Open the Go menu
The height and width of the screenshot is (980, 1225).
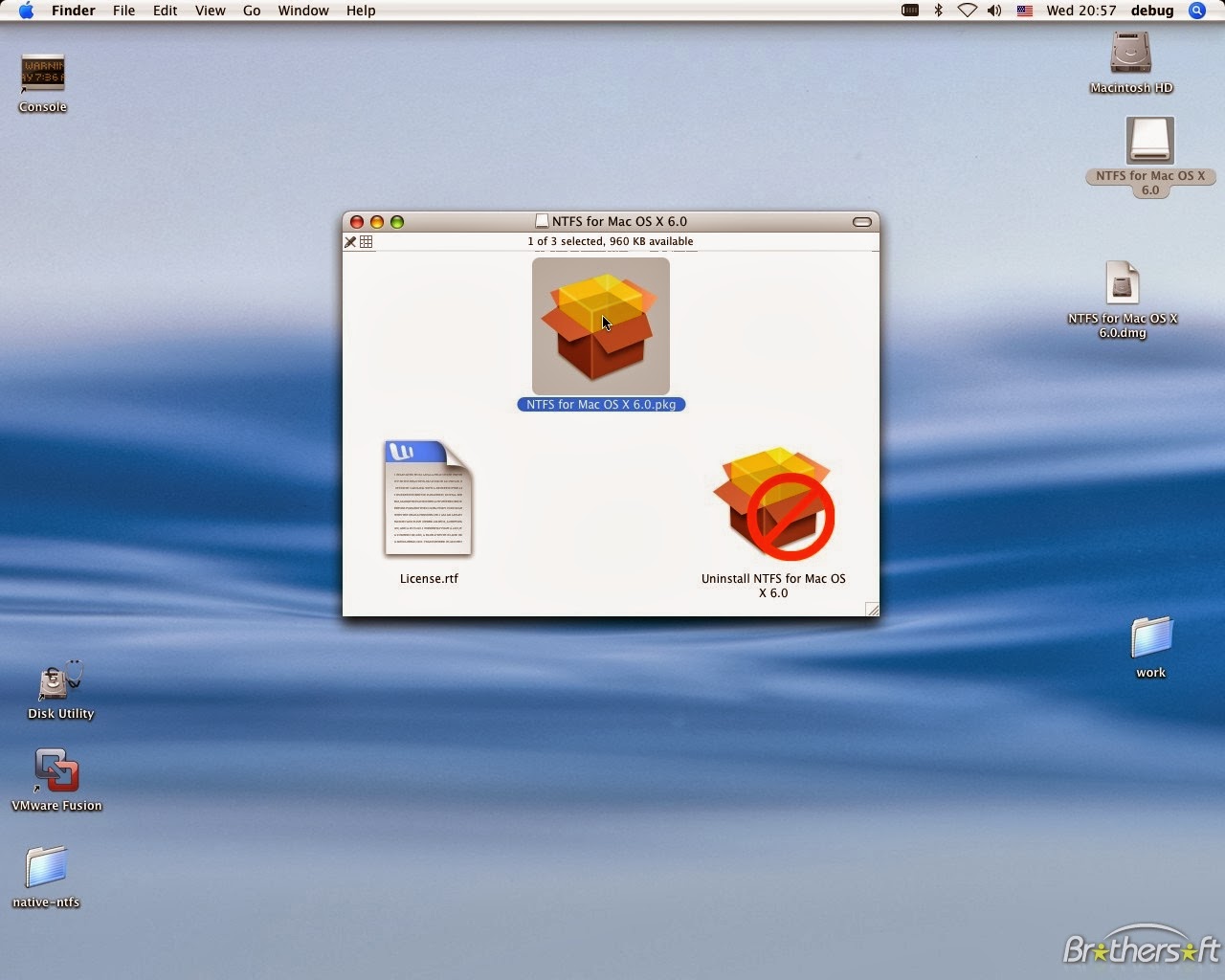[252, 11]
